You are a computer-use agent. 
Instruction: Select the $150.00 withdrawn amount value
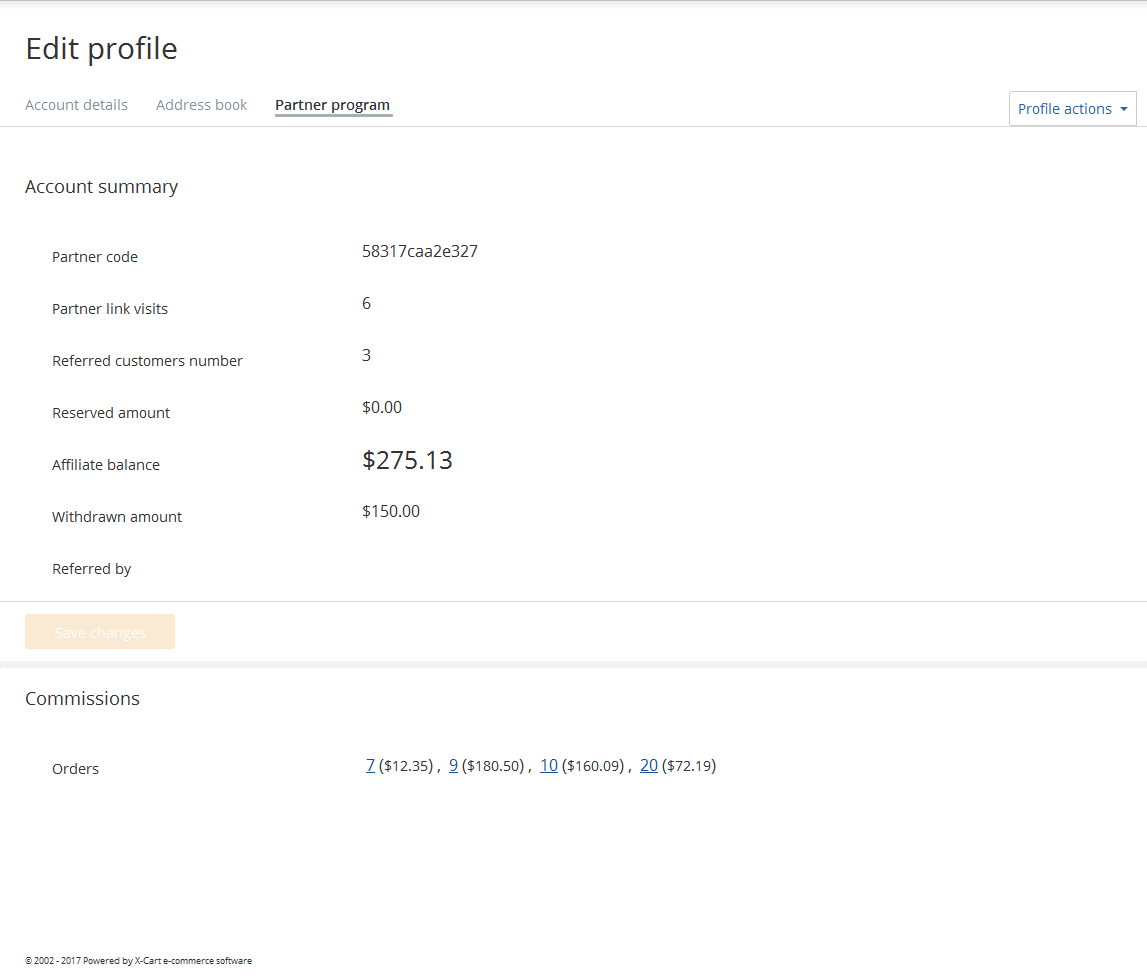click(391, 512)
